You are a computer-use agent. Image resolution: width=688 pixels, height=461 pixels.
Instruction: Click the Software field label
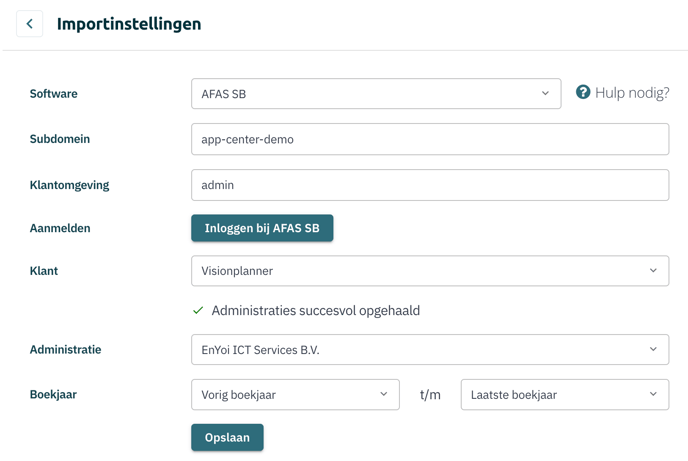pyautogui.click(x=54, y=93)
